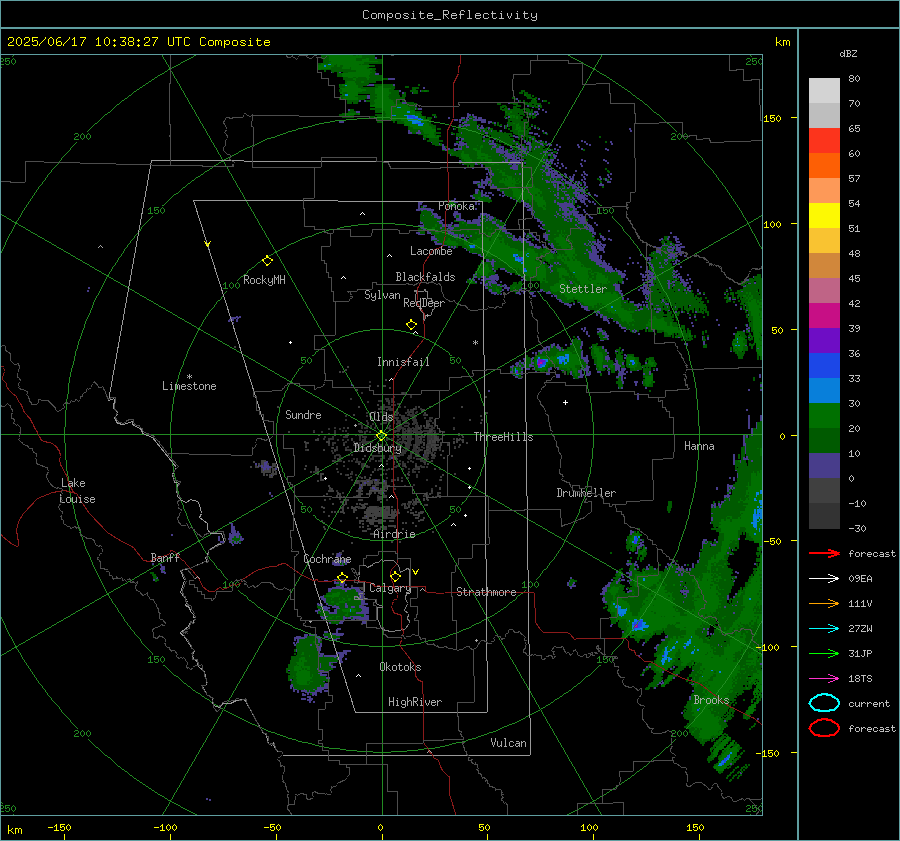
Task: Click the Strathmore city label
Action: point(486,592)
